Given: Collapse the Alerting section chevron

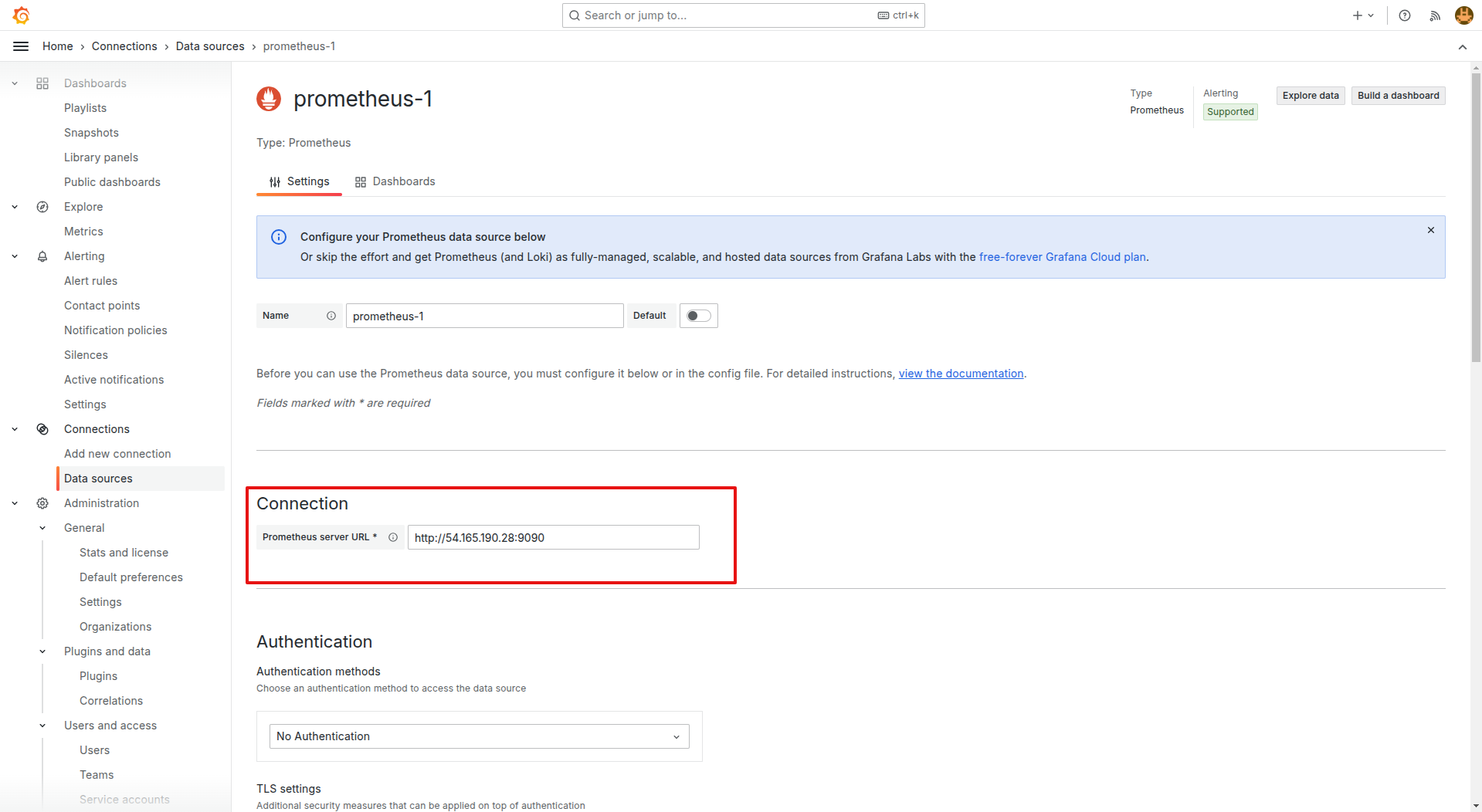Looking at the screenshot, I should click(x=15, y=256).
